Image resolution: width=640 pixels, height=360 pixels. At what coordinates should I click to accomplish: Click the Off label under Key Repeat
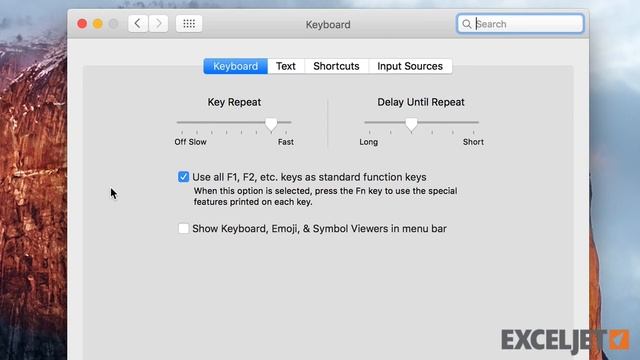pyautogui.click(x=180, y=142)
